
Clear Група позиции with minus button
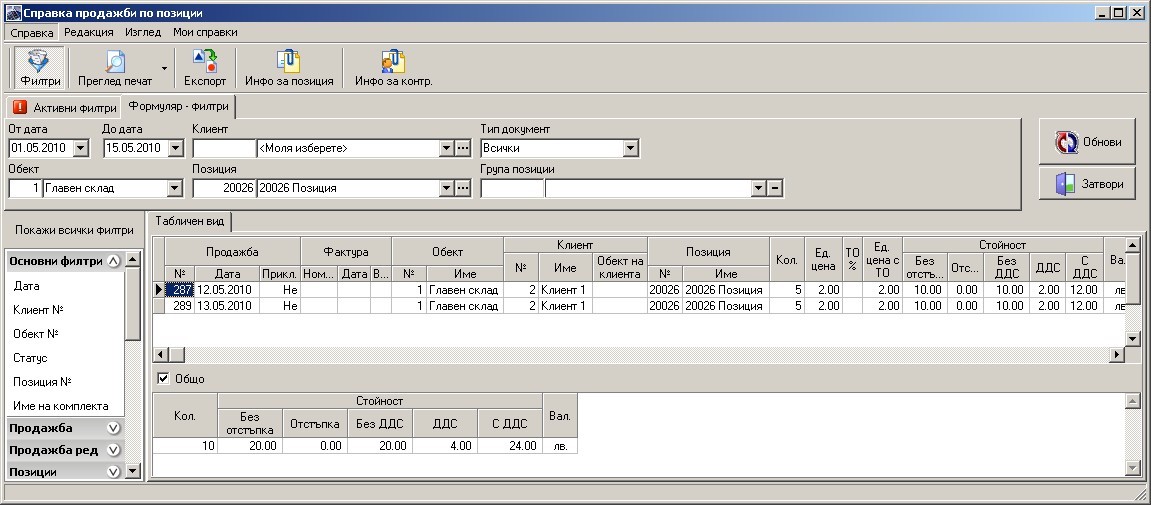775,189
